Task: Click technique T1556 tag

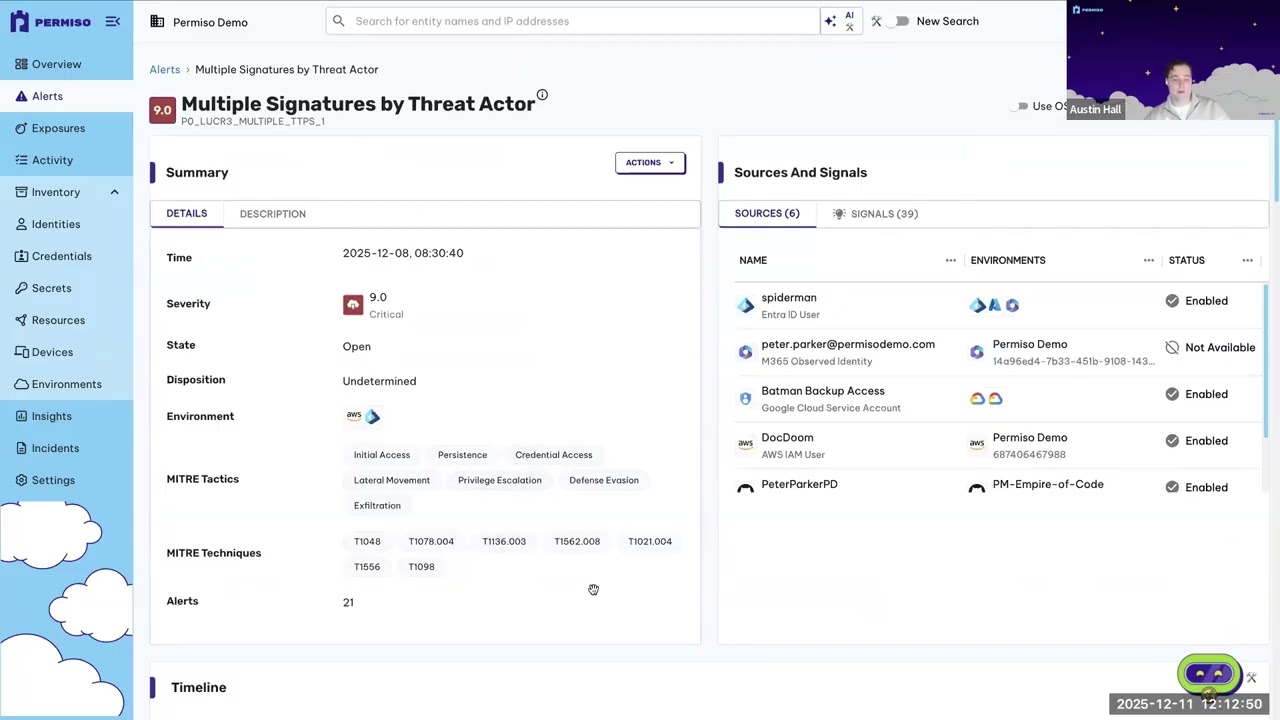Action: (x=367, y=567)
